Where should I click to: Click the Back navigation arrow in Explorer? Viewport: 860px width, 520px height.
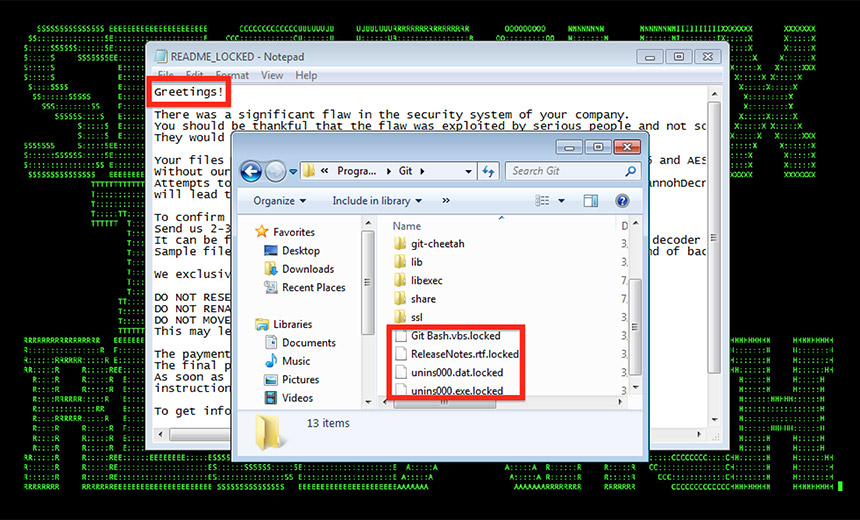pos(251,171)
